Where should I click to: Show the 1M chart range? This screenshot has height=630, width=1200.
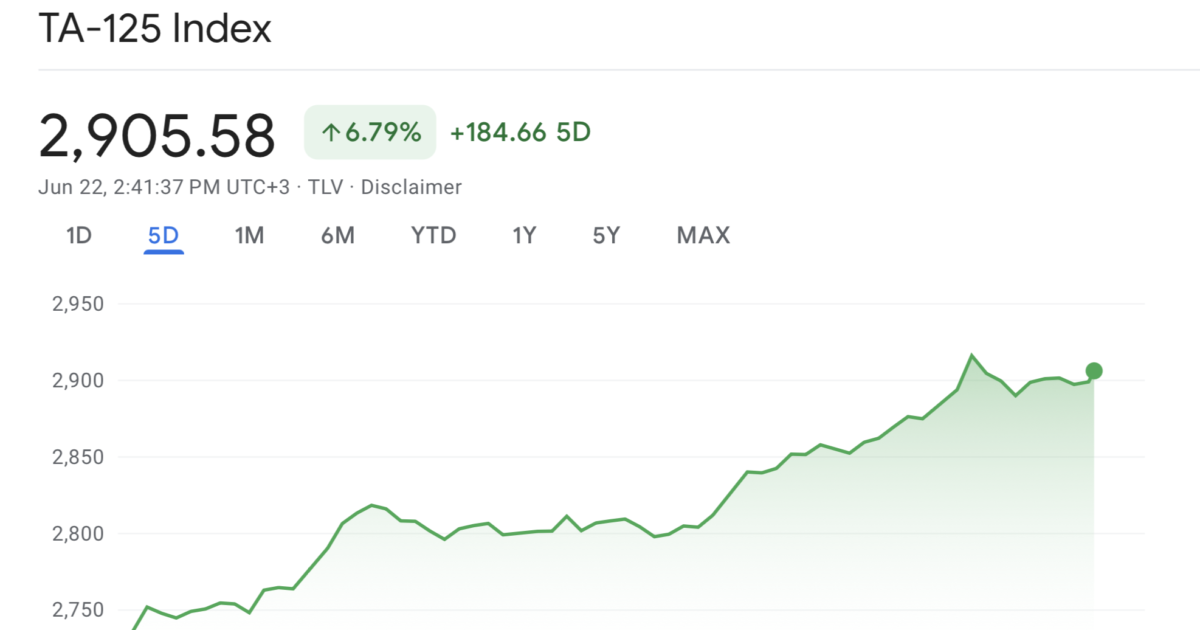[x=249, y=236]
